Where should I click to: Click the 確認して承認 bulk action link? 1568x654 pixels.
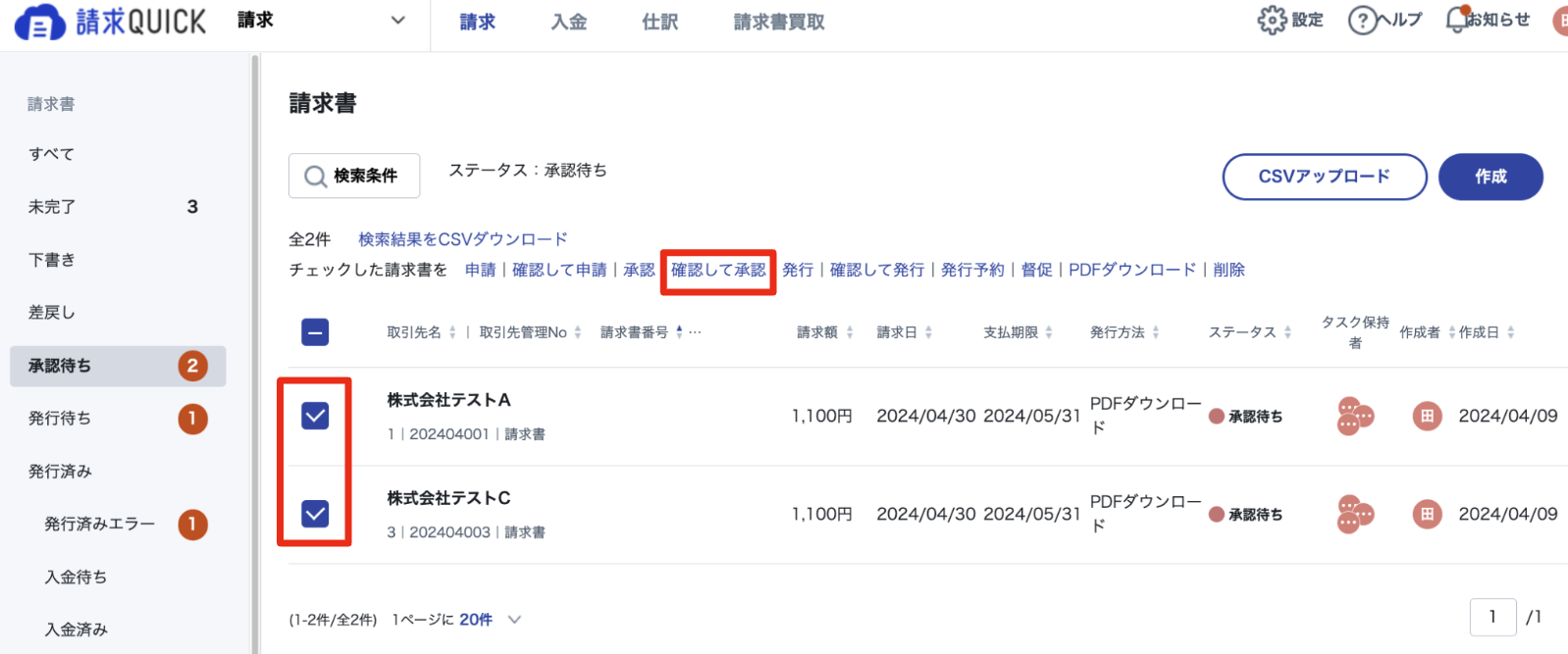pos(718,270)
